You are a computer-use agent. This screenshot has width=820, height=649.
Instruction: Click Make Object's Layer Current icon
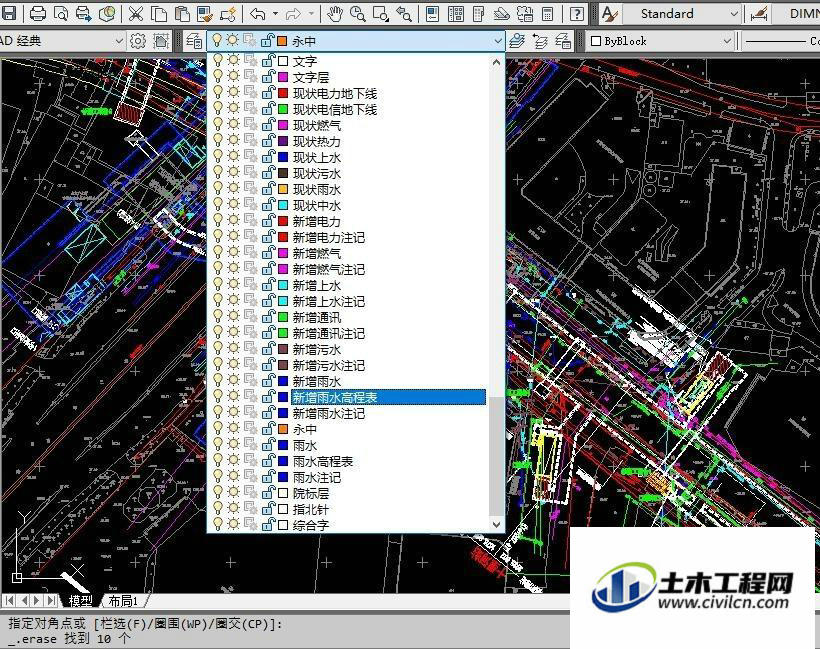pos(517,41)
